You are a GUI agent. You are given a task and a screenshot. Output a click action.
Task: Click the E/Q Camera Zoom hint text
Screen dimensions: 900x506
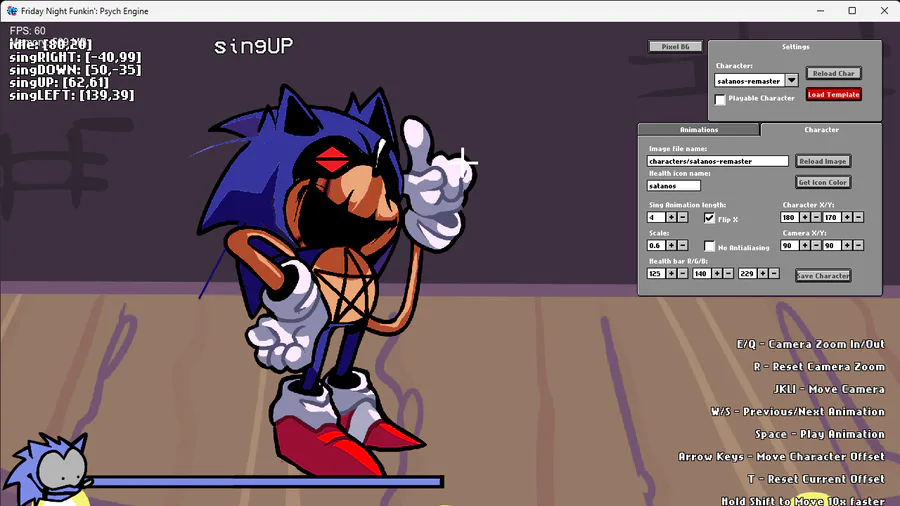[x=810, y=344]
